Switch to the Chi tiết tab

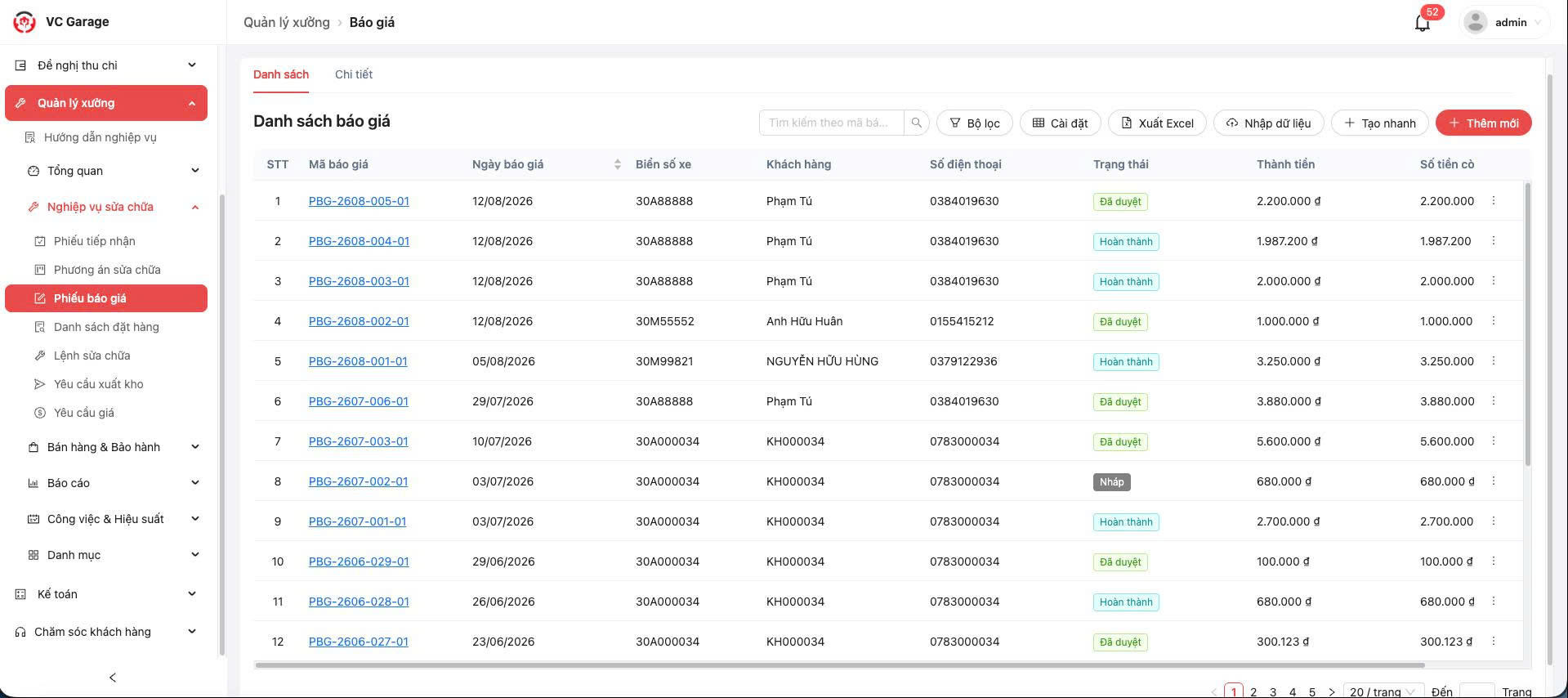pos(354,74)
